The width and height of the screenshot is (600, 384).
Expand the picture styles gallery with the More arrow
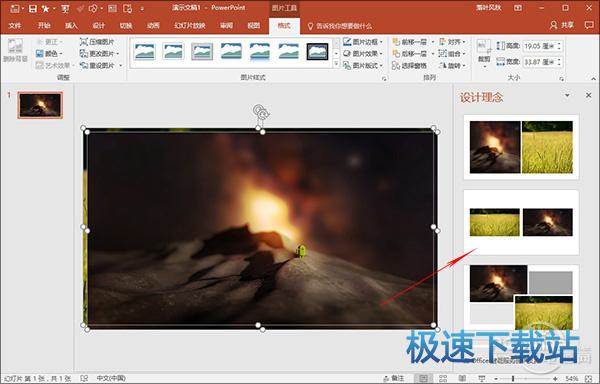[x=336, y=64]
